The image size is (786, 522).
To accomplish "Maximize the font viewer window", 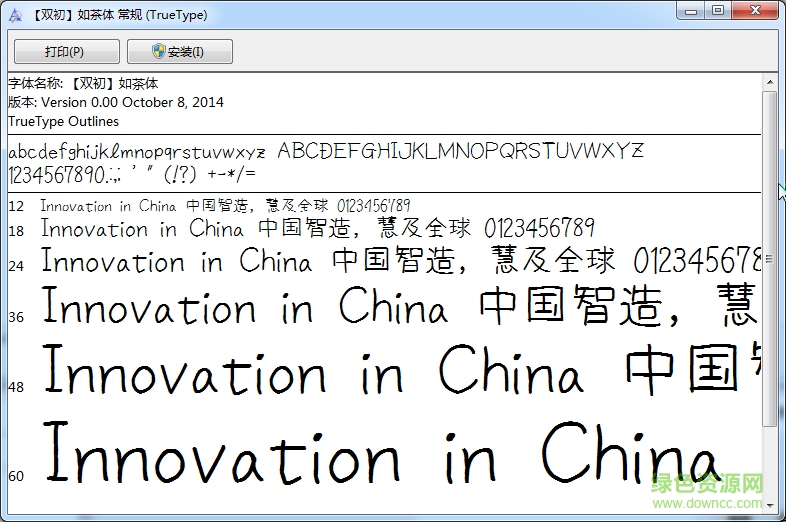I will point(717,10).
